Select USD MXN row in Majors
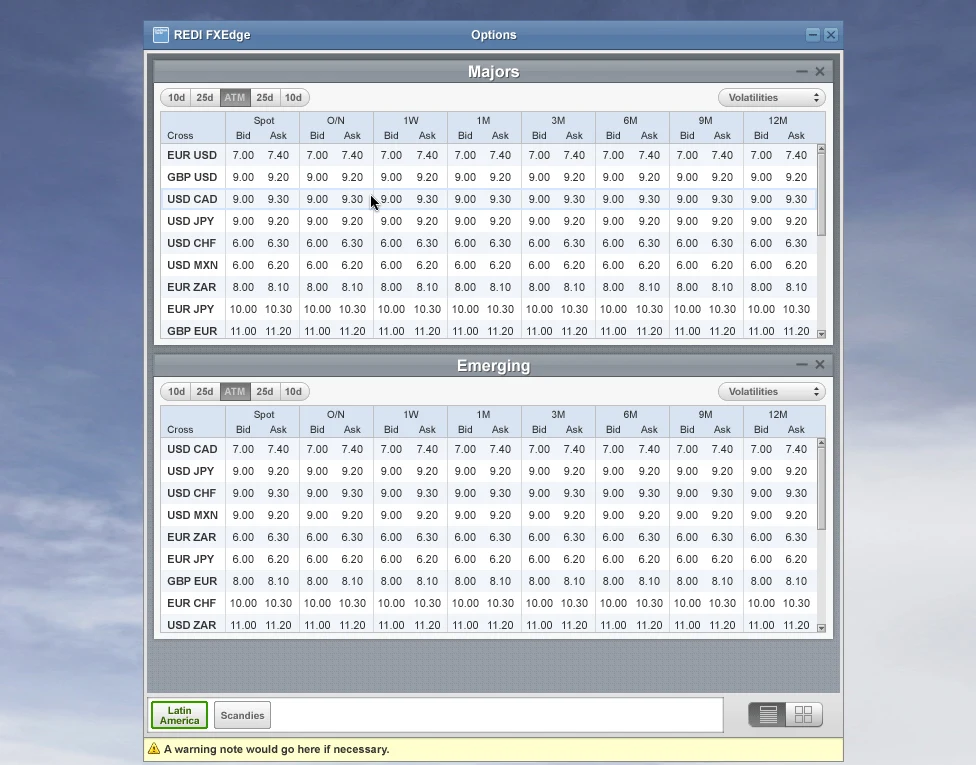The width and height of the screenshot is (976, 765). [x=489, y=265]
